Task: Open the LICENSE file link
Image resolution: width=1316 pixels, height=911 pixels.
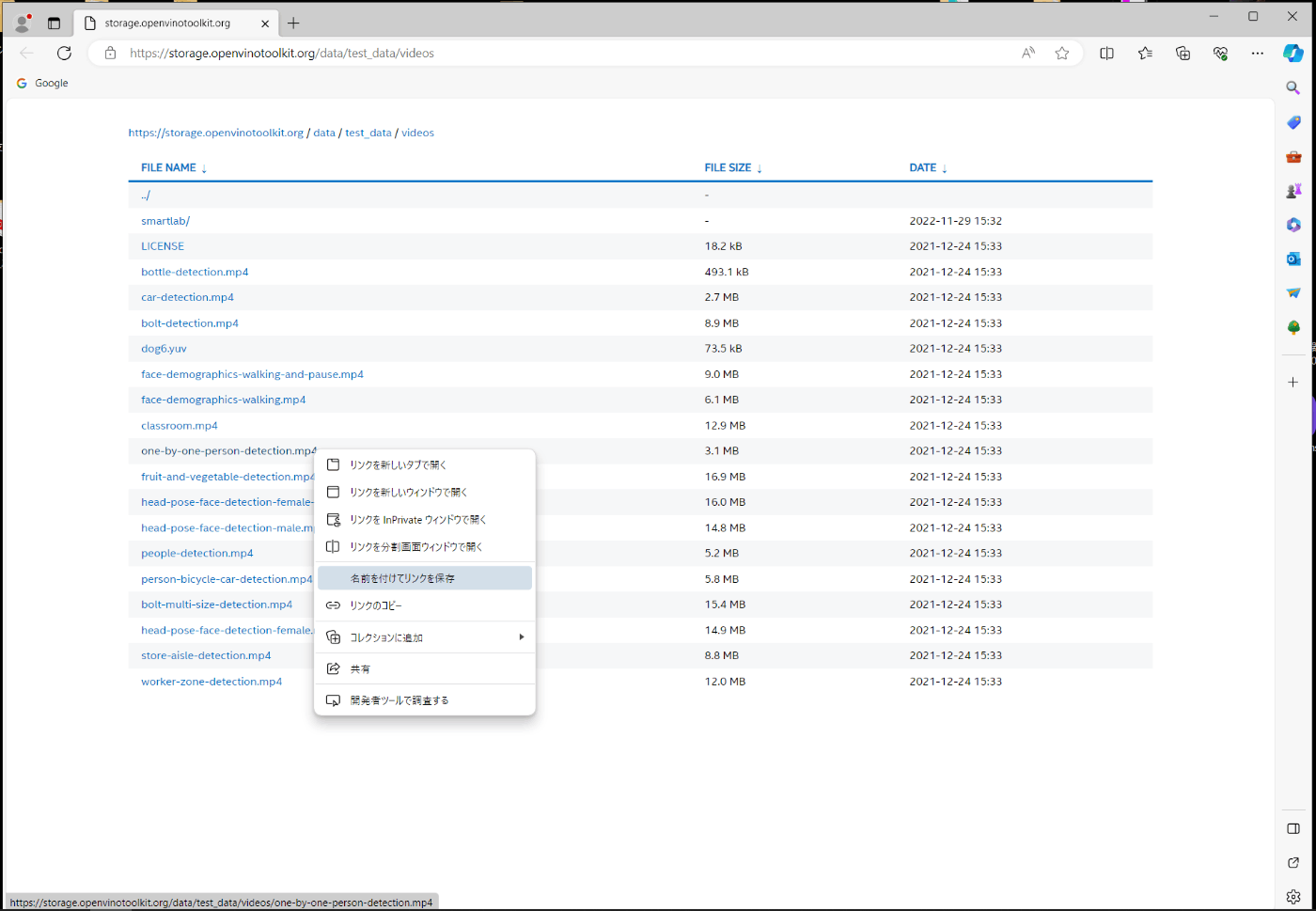Action: tap(163, 246)
